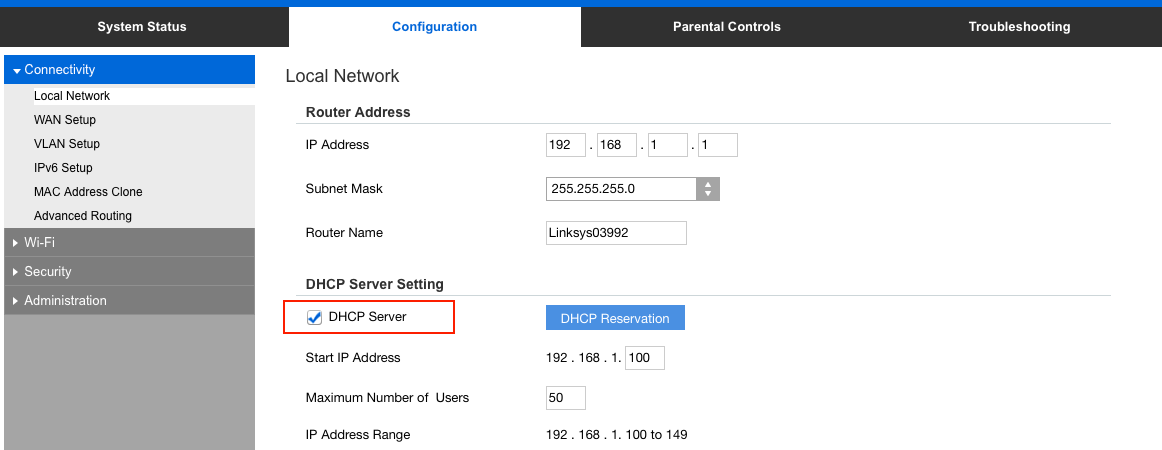The width and height of the screenshot is (1162, 450).
Task: Click the Start IP Address label
Action: (353, 357)
